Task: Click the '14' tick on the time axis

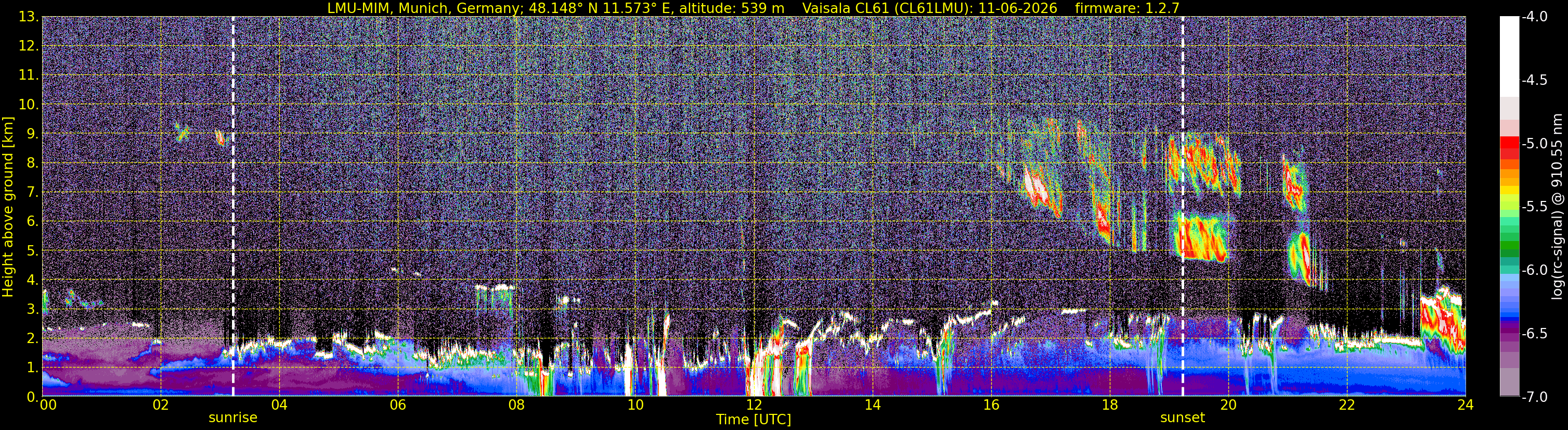Action: [x=872, y=405]
